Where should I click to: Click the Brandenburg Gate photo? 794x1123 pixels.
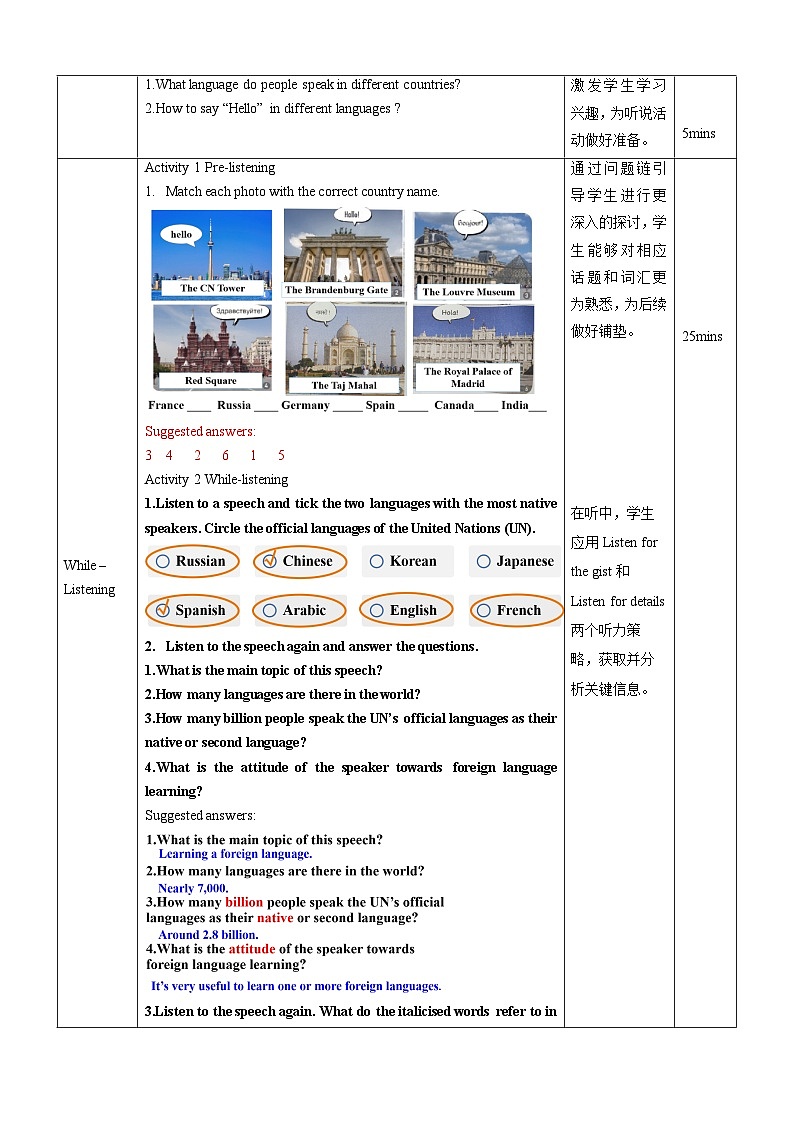coord(344,254)
